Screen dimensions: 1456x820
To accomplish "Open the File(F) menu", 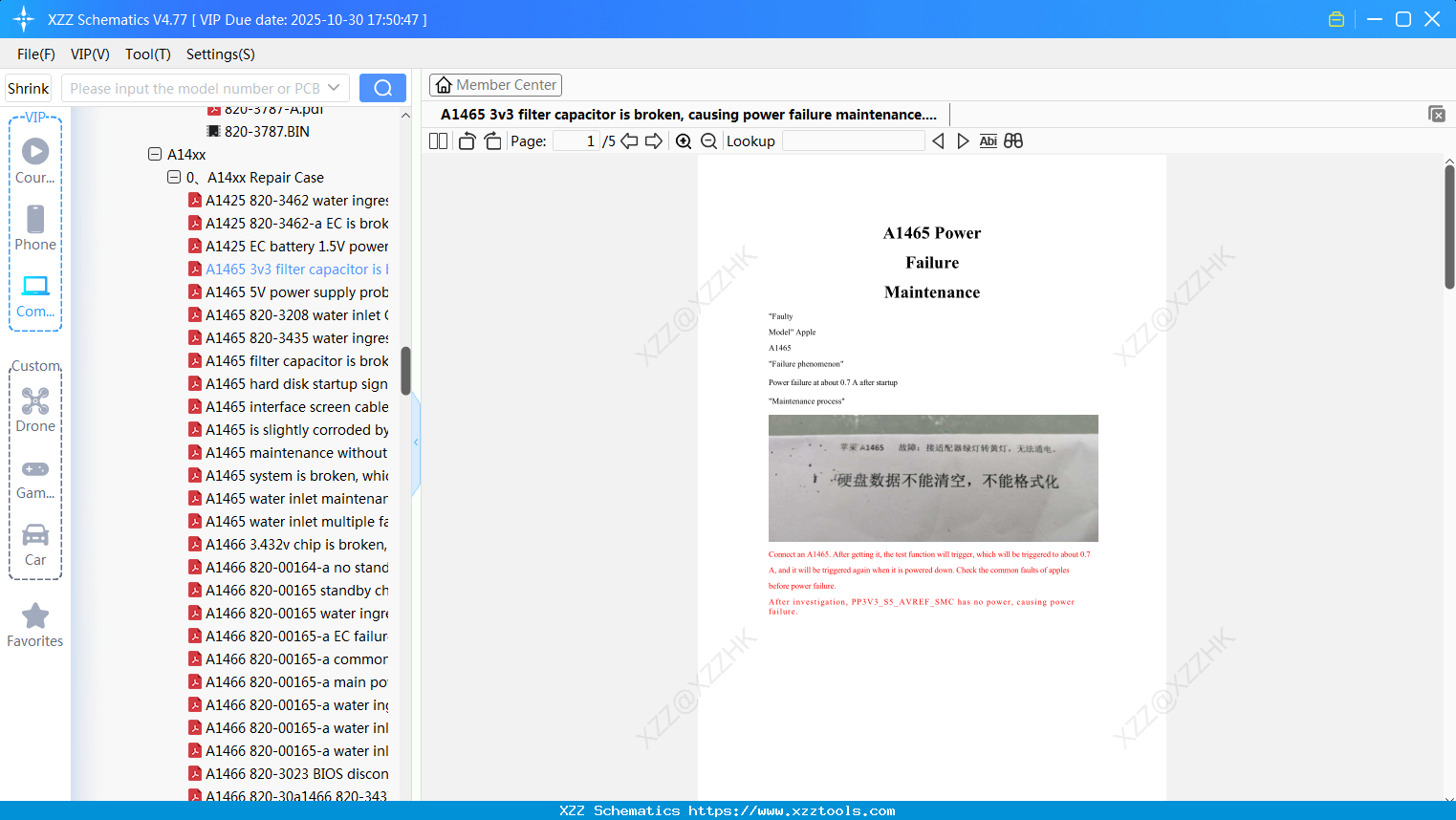I will click(36, 54).
